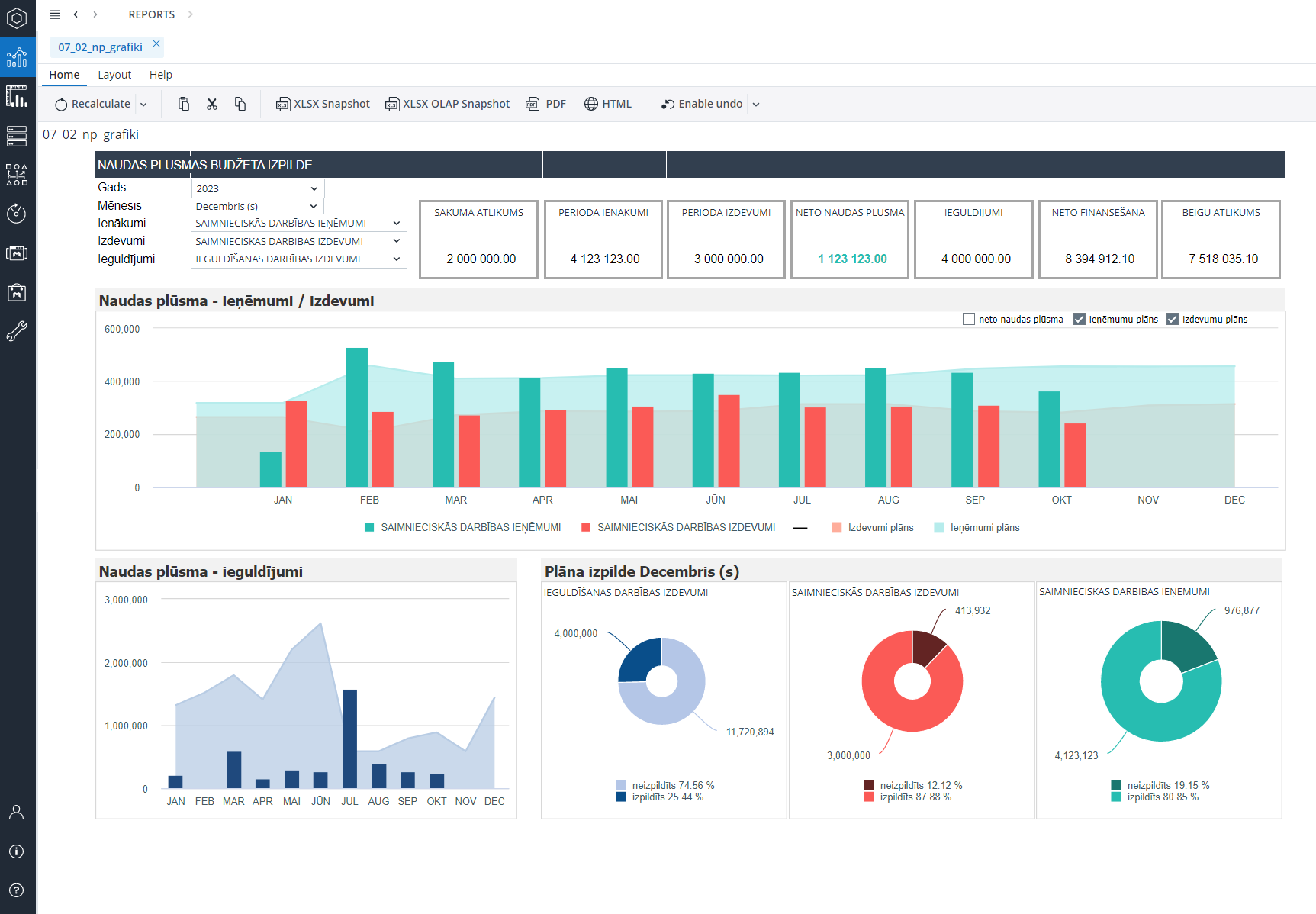Expand the Mēnesis Decembris (s) dropdown

click(257, 206)
